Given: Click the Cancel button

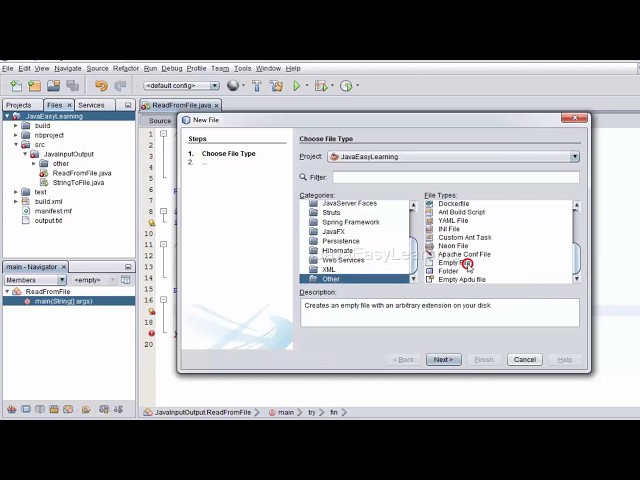Looking at the screenshot, I should 524,360.
